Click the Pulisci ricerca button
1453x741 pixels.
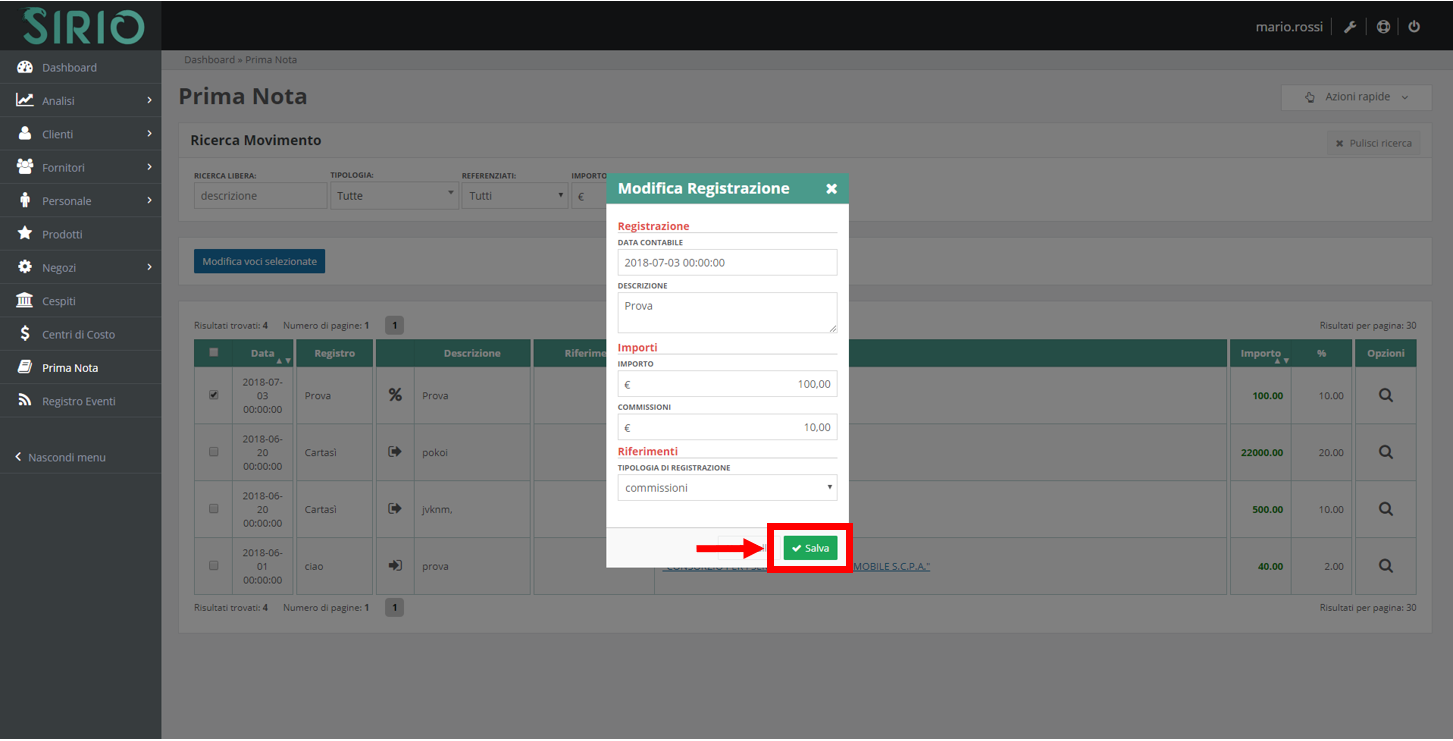[1373, 144]
